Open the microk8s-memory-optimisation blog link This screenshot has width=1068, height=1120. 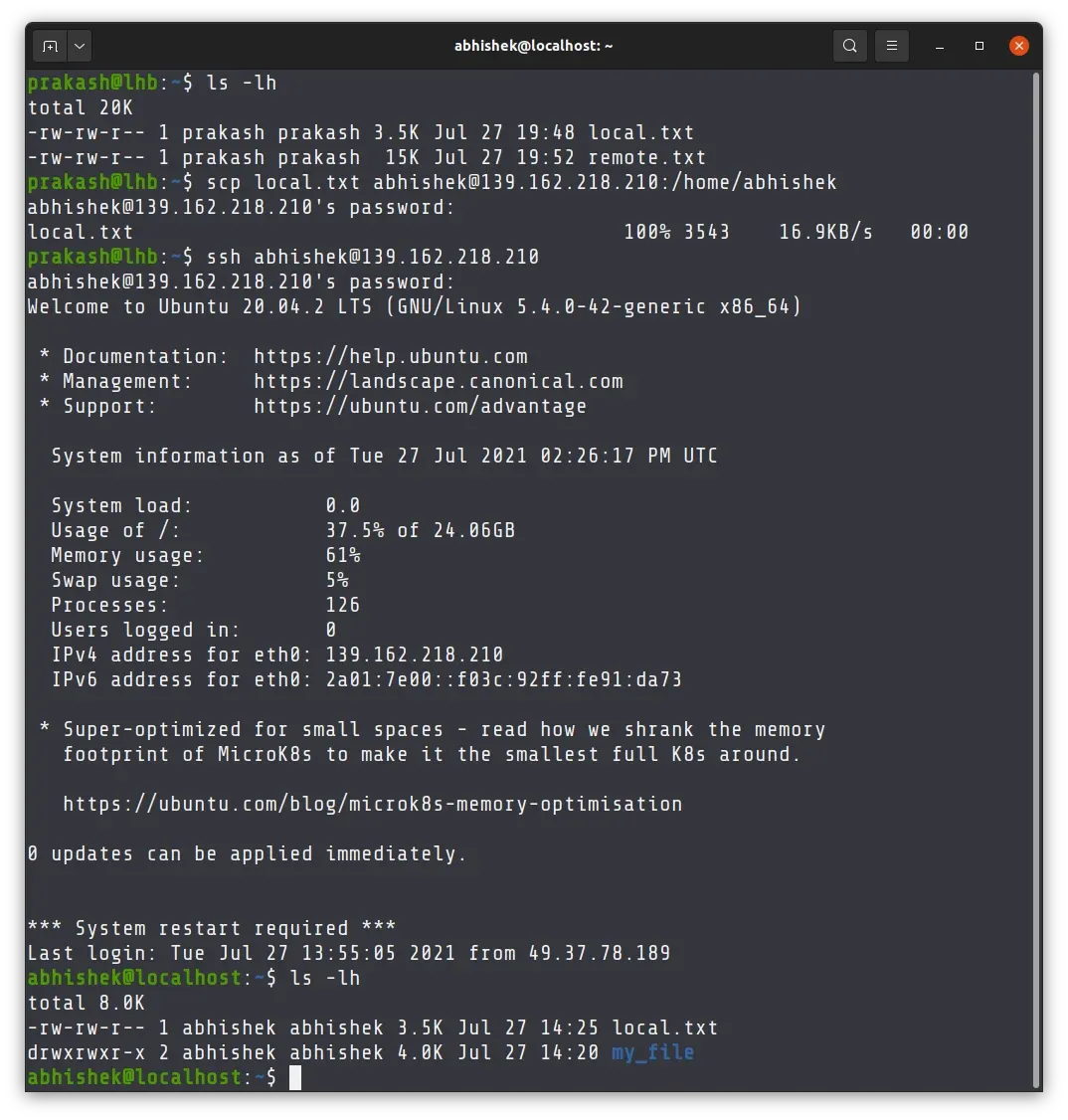[x=373, y=805]
